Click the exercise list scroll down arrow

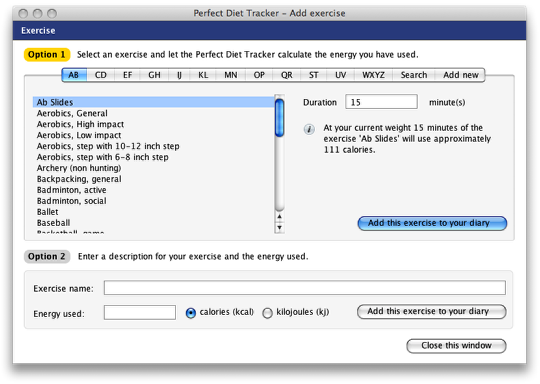point(279,227)
